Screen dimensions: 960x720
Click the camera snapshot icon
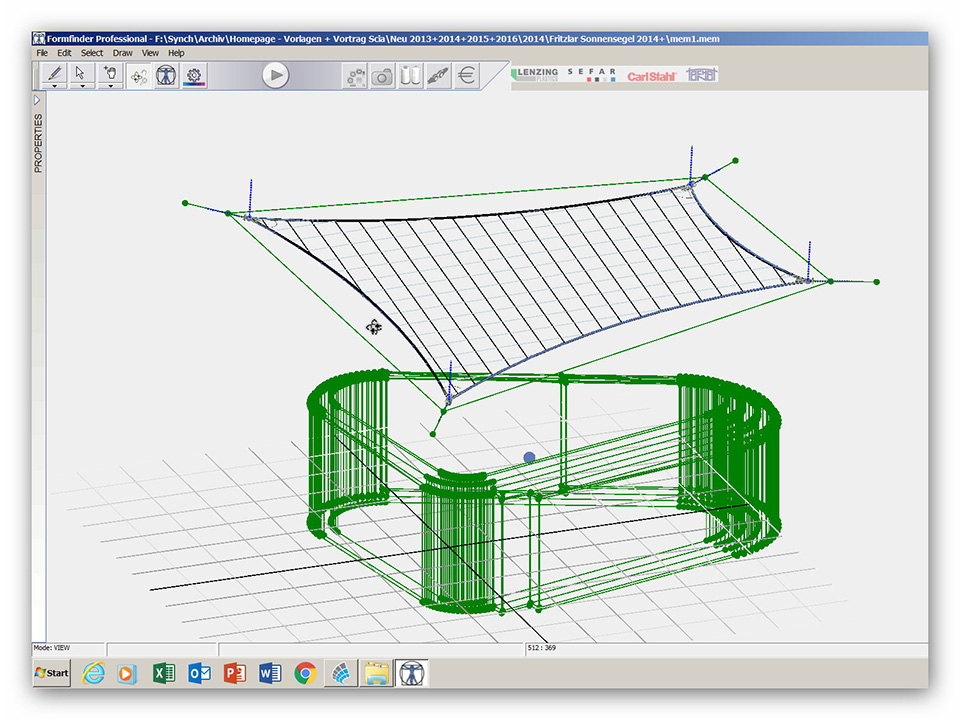[x=382, y=76]
